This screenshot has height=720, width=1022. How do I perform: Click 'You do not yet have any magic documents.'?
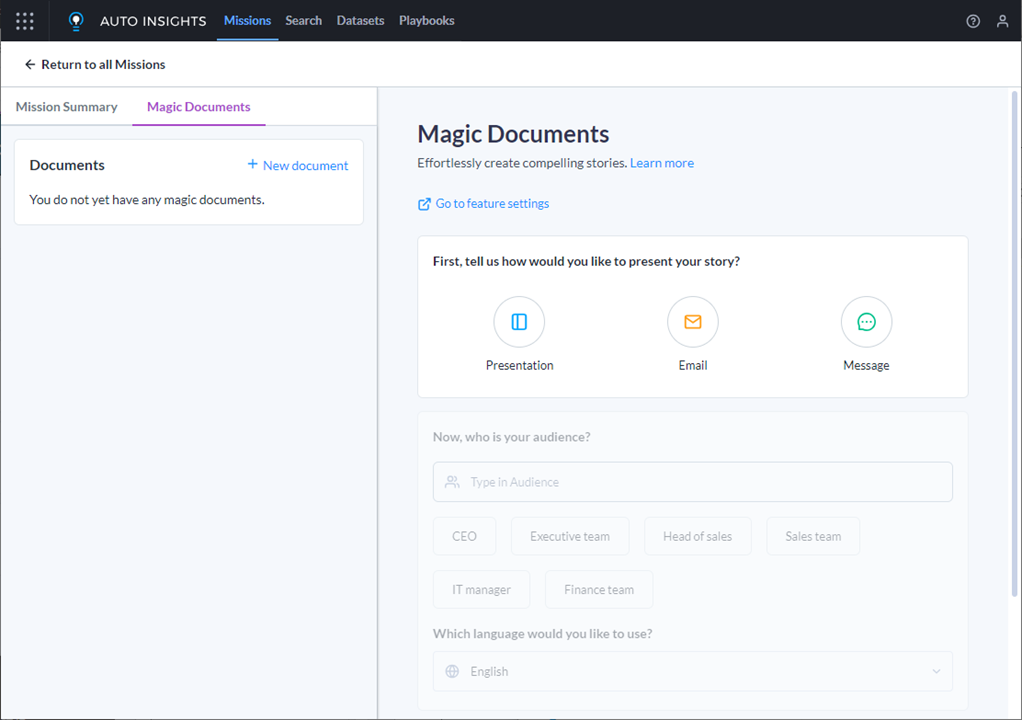147,200
